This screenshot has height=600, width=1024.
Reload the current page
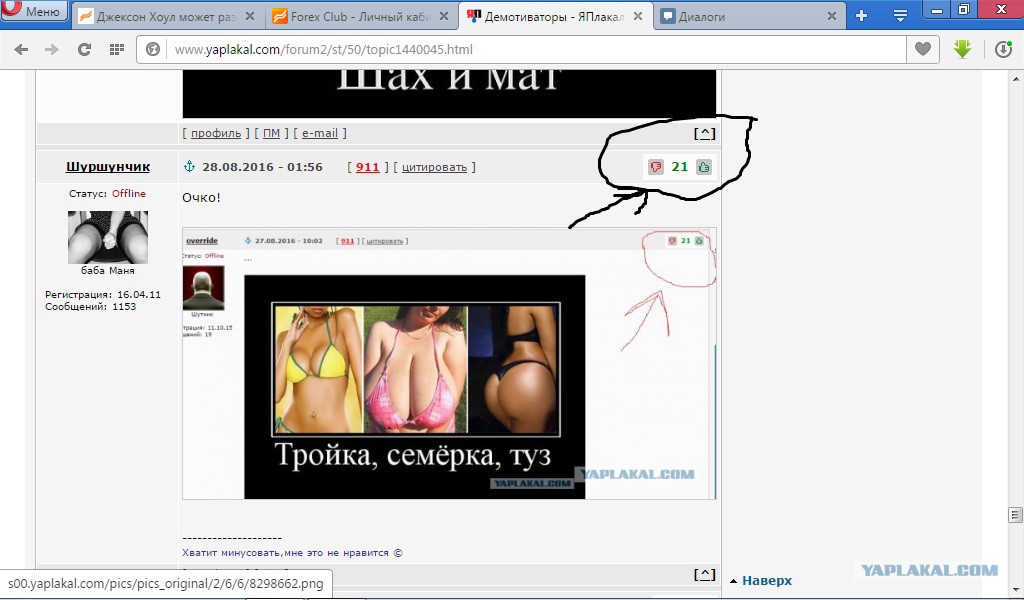click(x=85, y=49)
